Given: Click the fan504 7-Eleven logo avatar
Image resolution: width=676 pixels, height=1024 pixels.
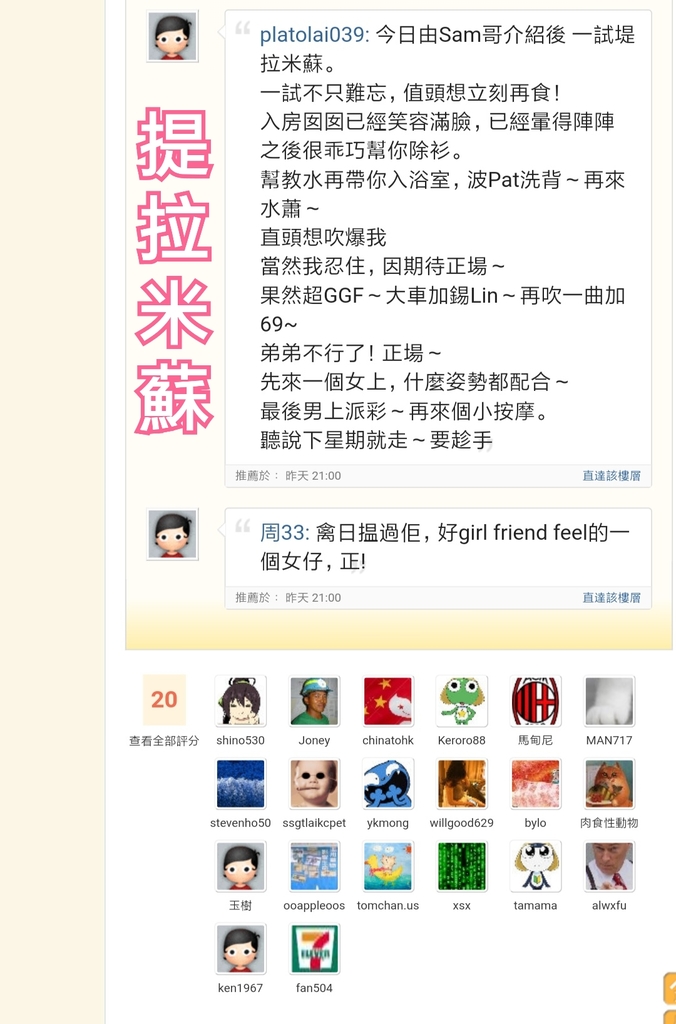Looking at the screenshot, I should coord(314,949).
